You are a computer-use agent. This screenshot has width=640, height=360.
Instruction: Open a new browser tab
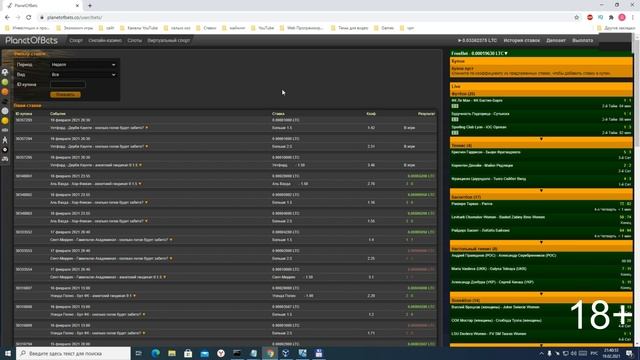90,6
